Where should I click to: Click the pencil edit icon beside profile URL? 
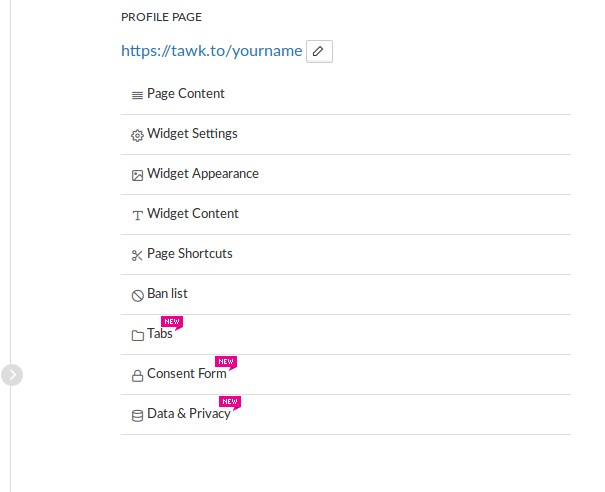(319, 51)
